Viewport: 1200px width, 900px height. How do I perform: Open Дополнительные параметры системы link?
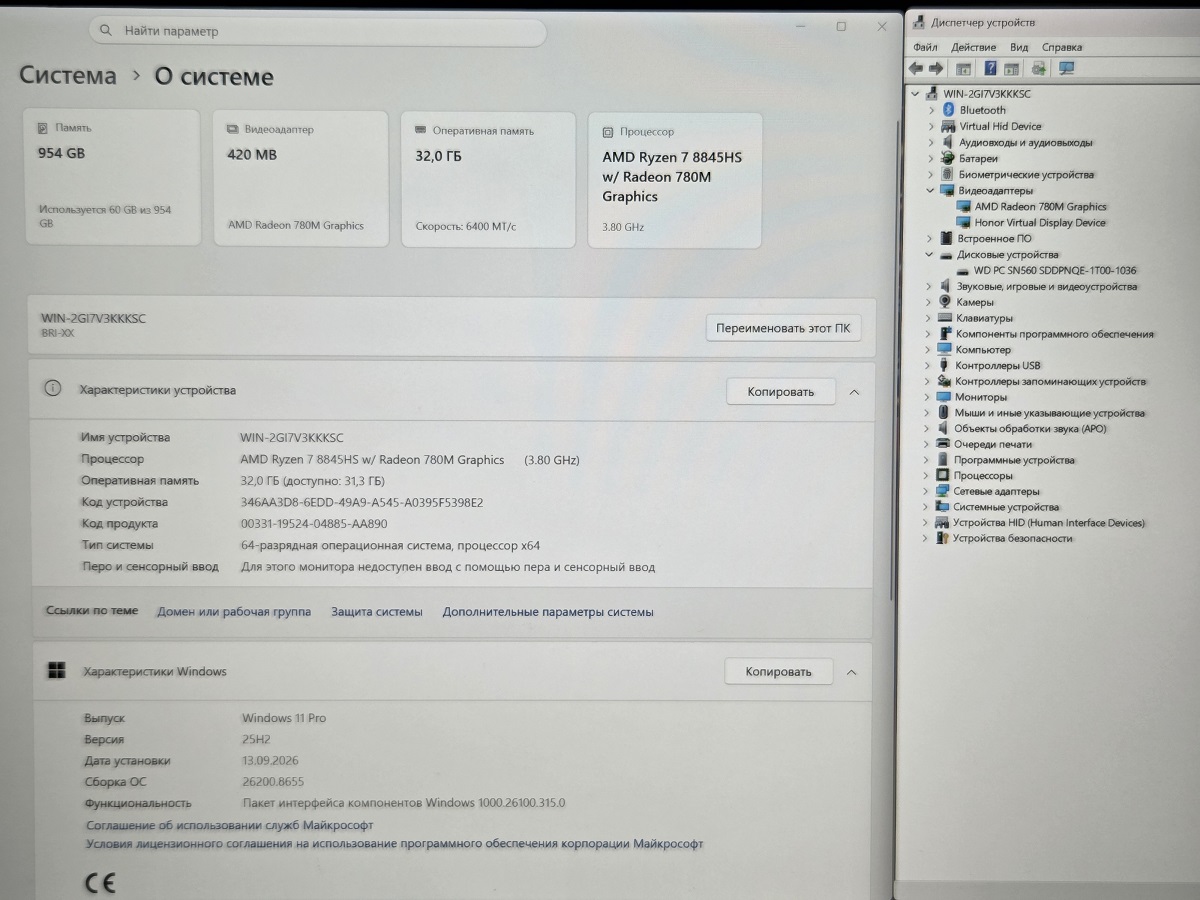(548, 611)
